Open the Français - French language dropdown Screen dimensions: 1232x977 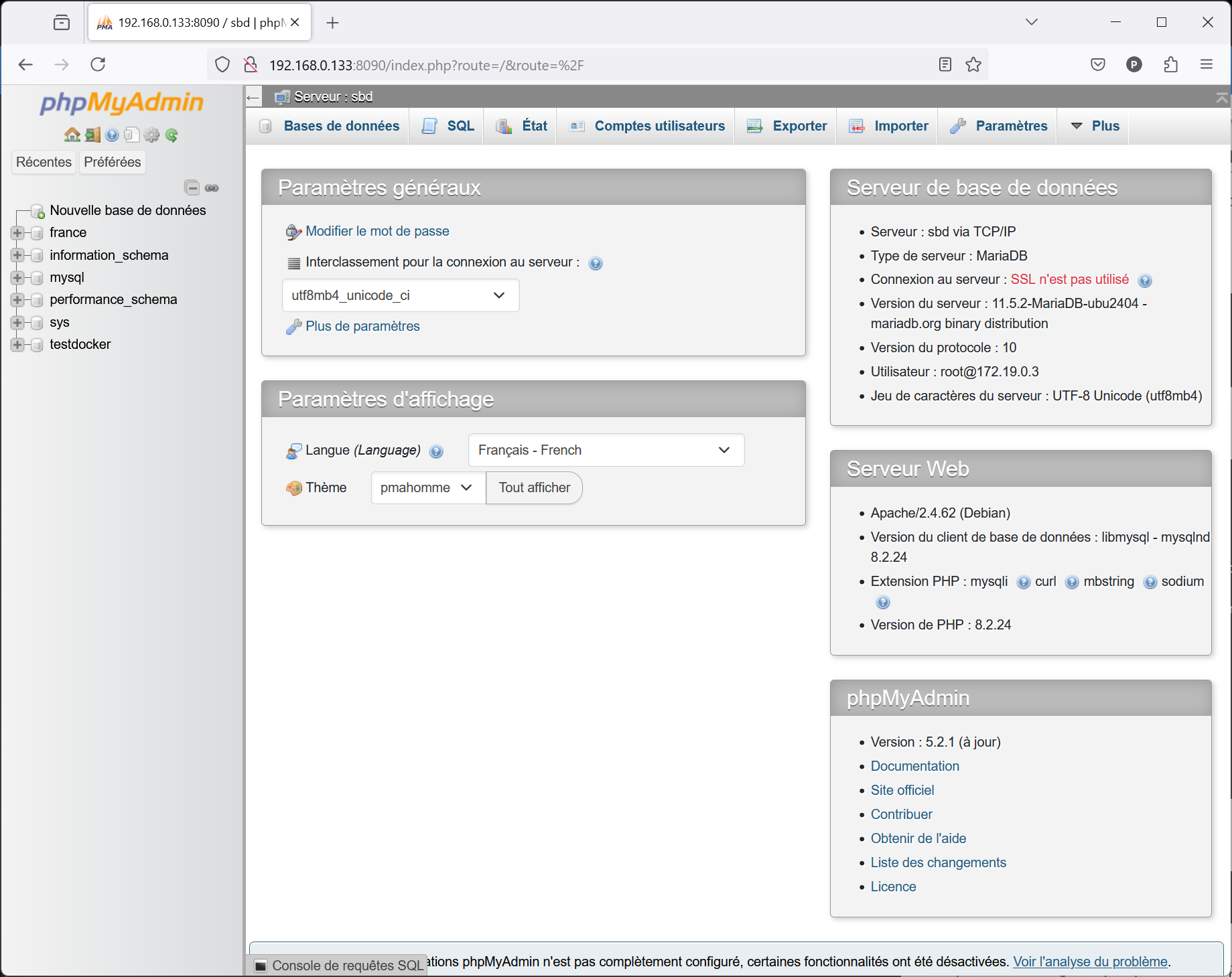tap(606, 450)
